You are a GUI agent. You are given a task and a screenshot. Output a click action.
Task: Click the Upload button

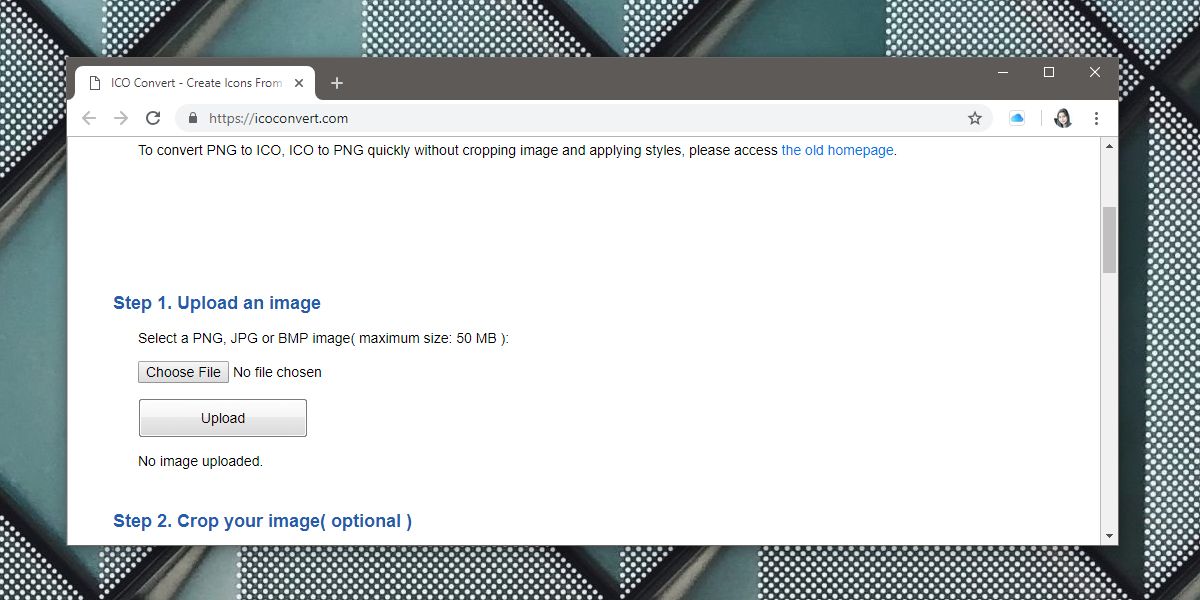pos(223,418)
